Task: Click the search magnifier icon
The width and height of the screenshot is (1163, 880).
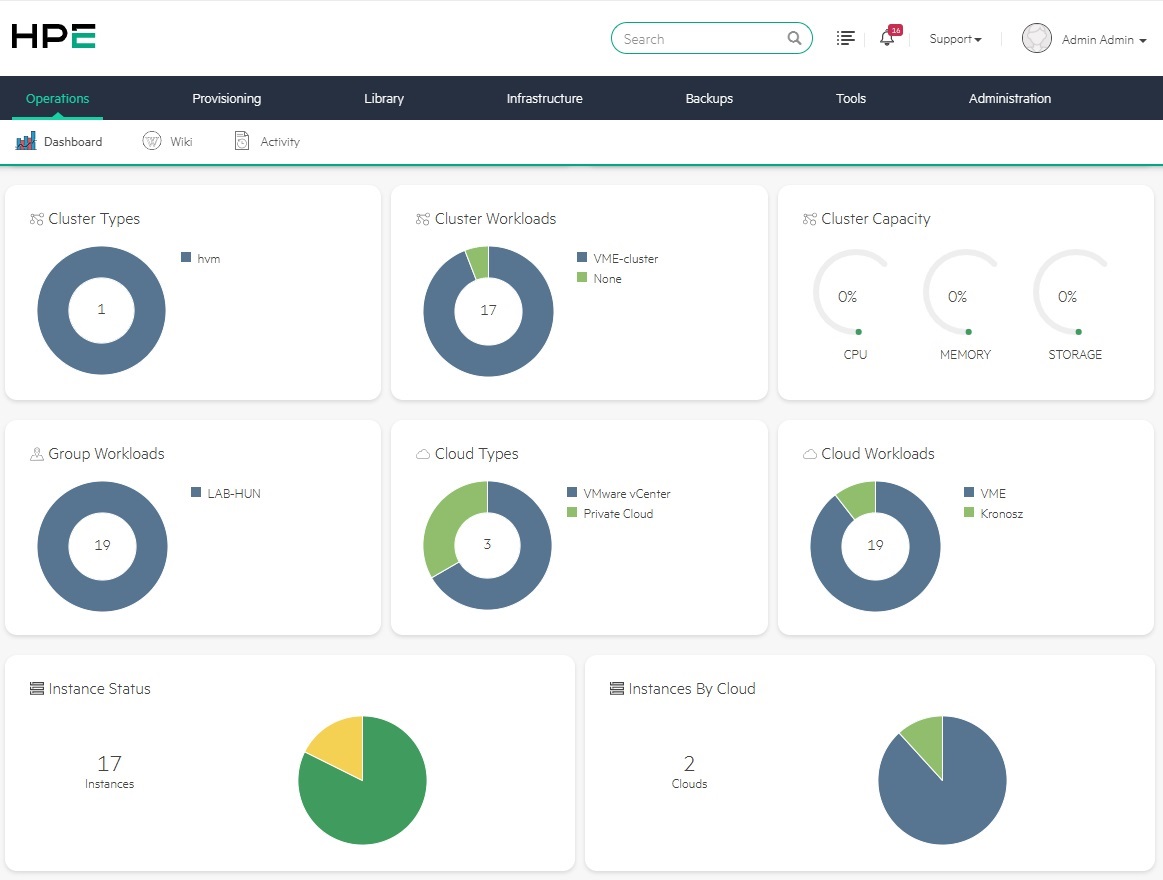Action: (x=794, y=39)
